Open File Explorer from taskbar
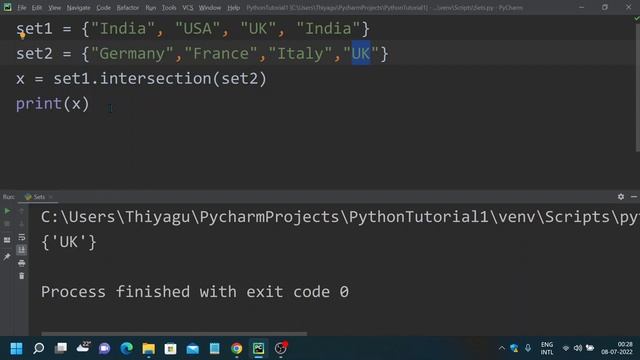 [x=149, y=348]
